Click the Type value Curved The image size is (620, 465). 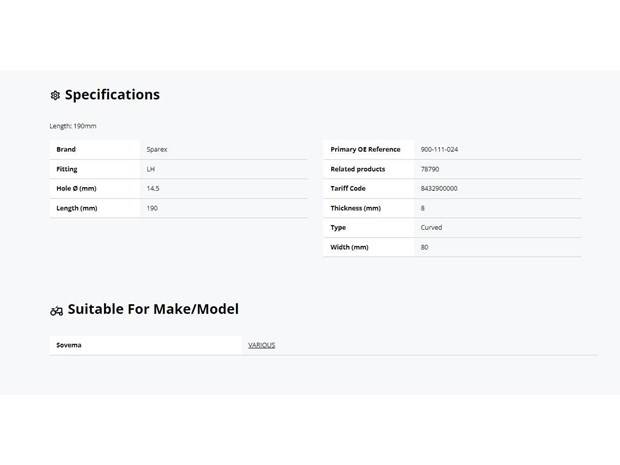431,227
